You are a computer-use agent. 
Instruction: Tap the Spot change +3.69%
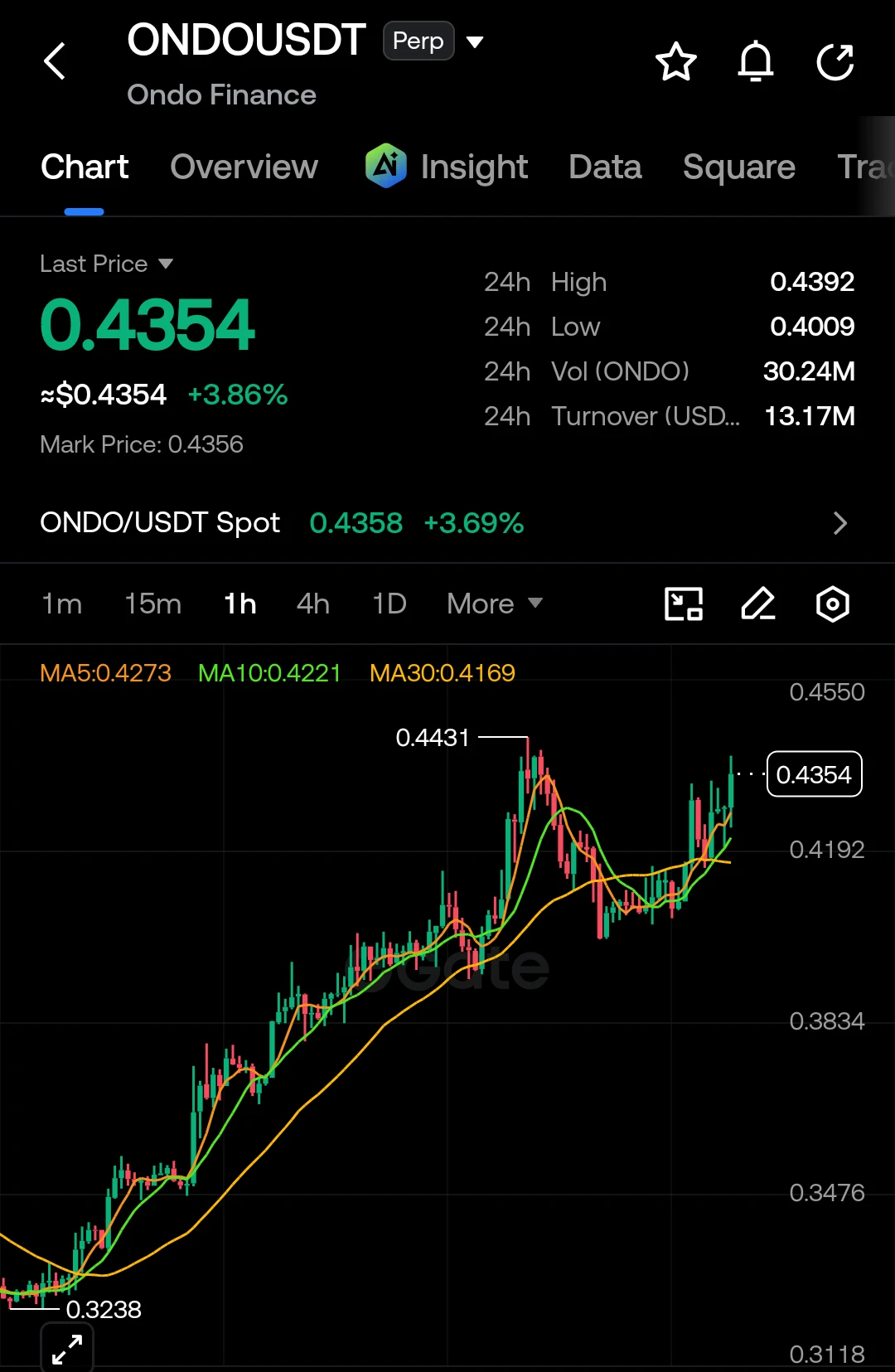pyautogui.click(x=473, y=523)
